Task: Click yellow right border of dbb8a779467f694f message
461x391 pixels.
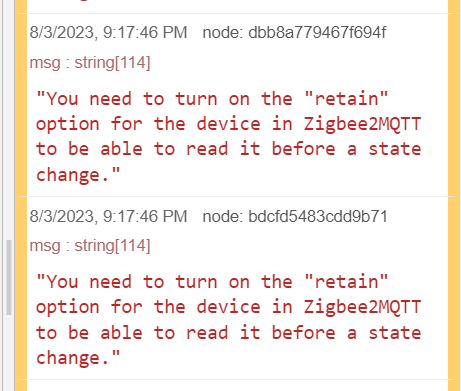Action: point(454,105)
